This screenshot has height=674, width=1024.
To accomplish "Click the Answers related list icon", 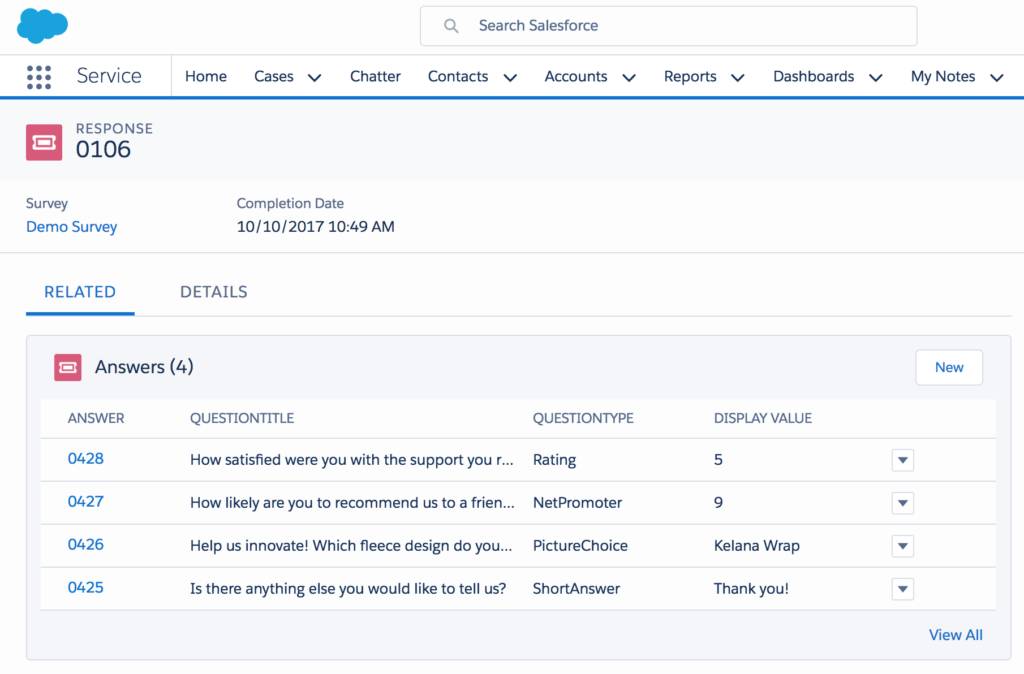I will pyautogui.click(x=68, y=367).
